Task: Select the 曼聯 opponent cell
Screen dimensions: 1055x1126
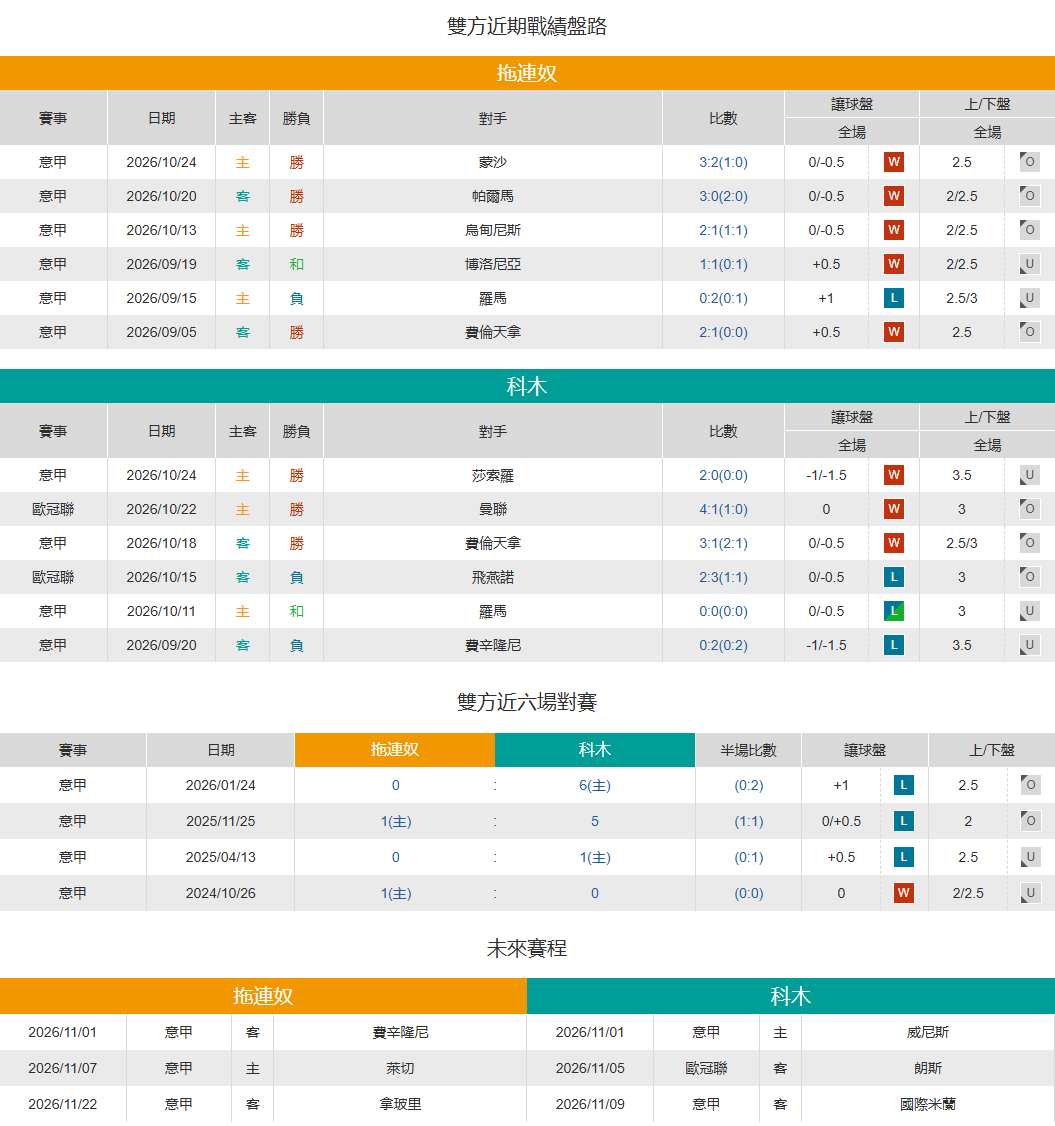Action: coord(493,509)
